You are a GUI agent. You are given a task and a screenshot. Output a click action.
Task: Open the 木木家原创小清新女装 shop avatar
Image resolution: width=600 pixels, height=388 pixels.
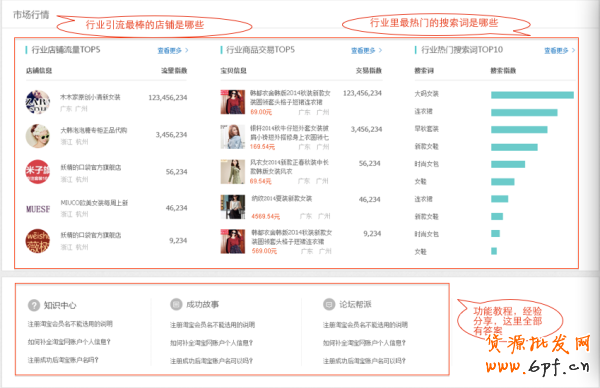[38, 102]
